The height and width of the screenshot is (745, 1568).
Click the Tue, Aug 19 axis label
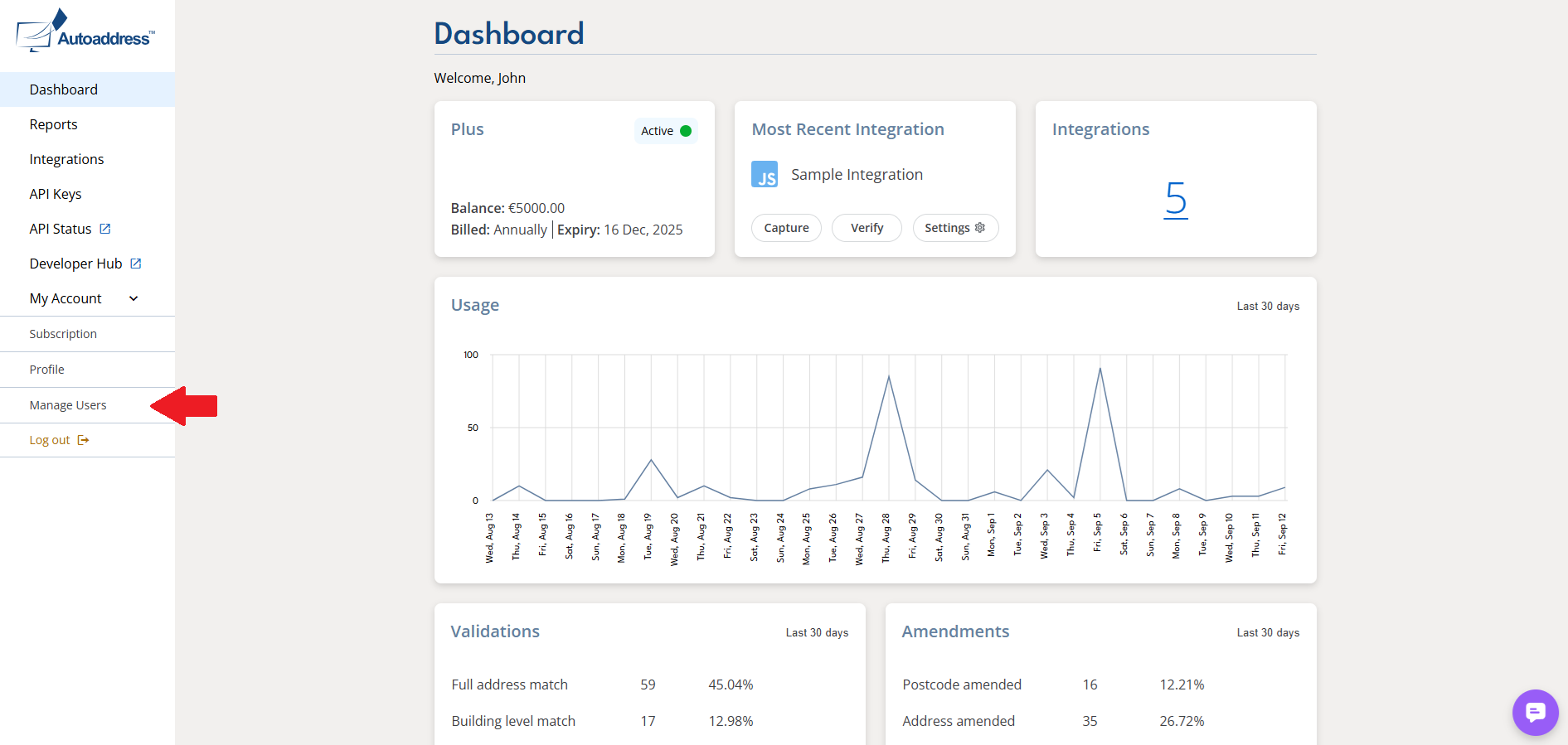coord(648,538)
